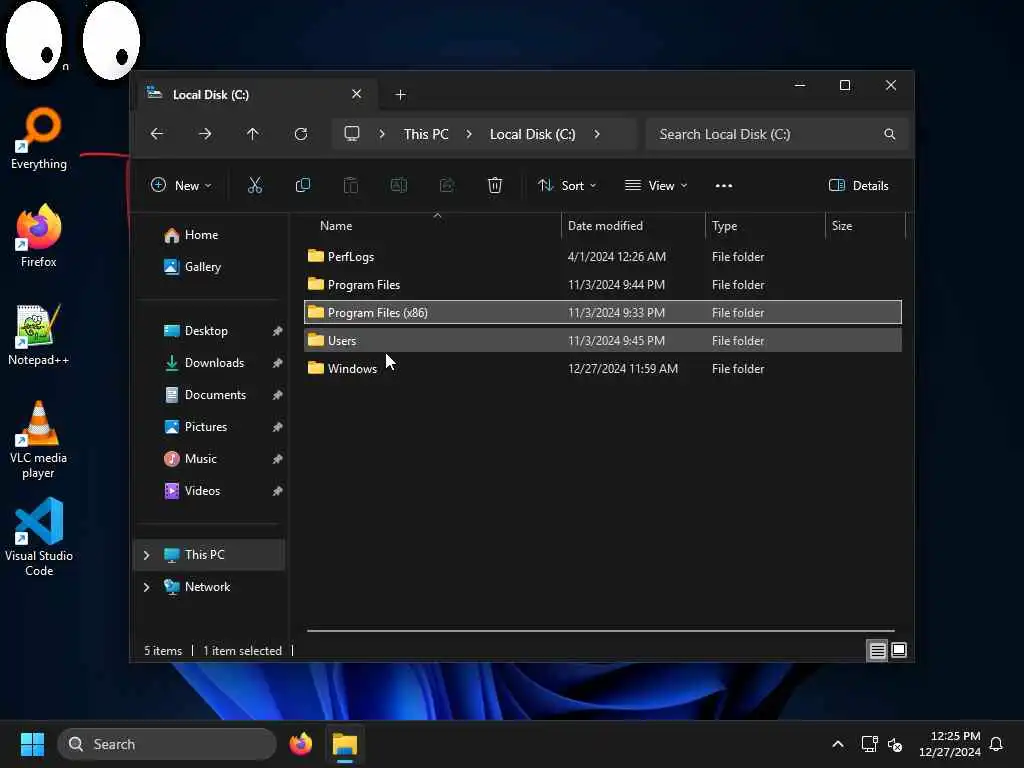The width and height of the screenshot is (1024, 768).
Task: Open Visual Studio Code desktop shortcut
Action: click(39, 537)
